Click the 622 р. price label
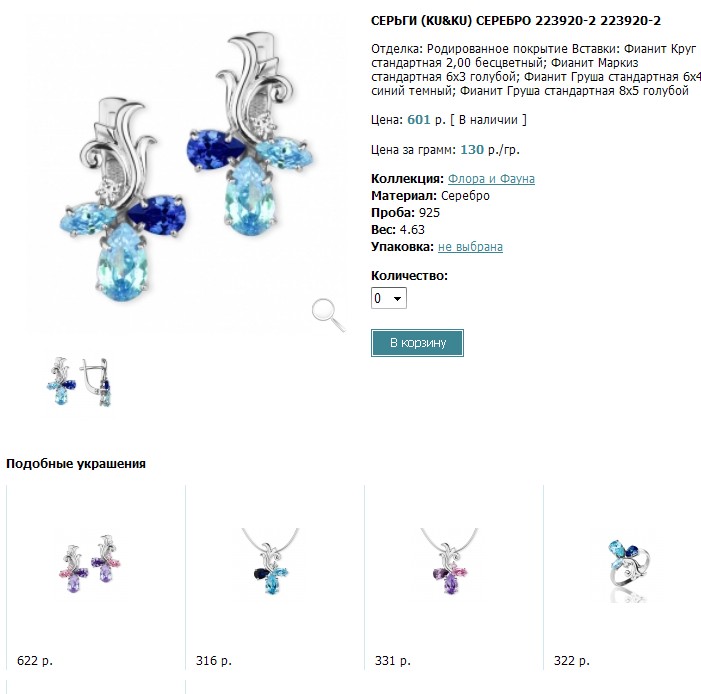The image size is (701, 694). 34,661
